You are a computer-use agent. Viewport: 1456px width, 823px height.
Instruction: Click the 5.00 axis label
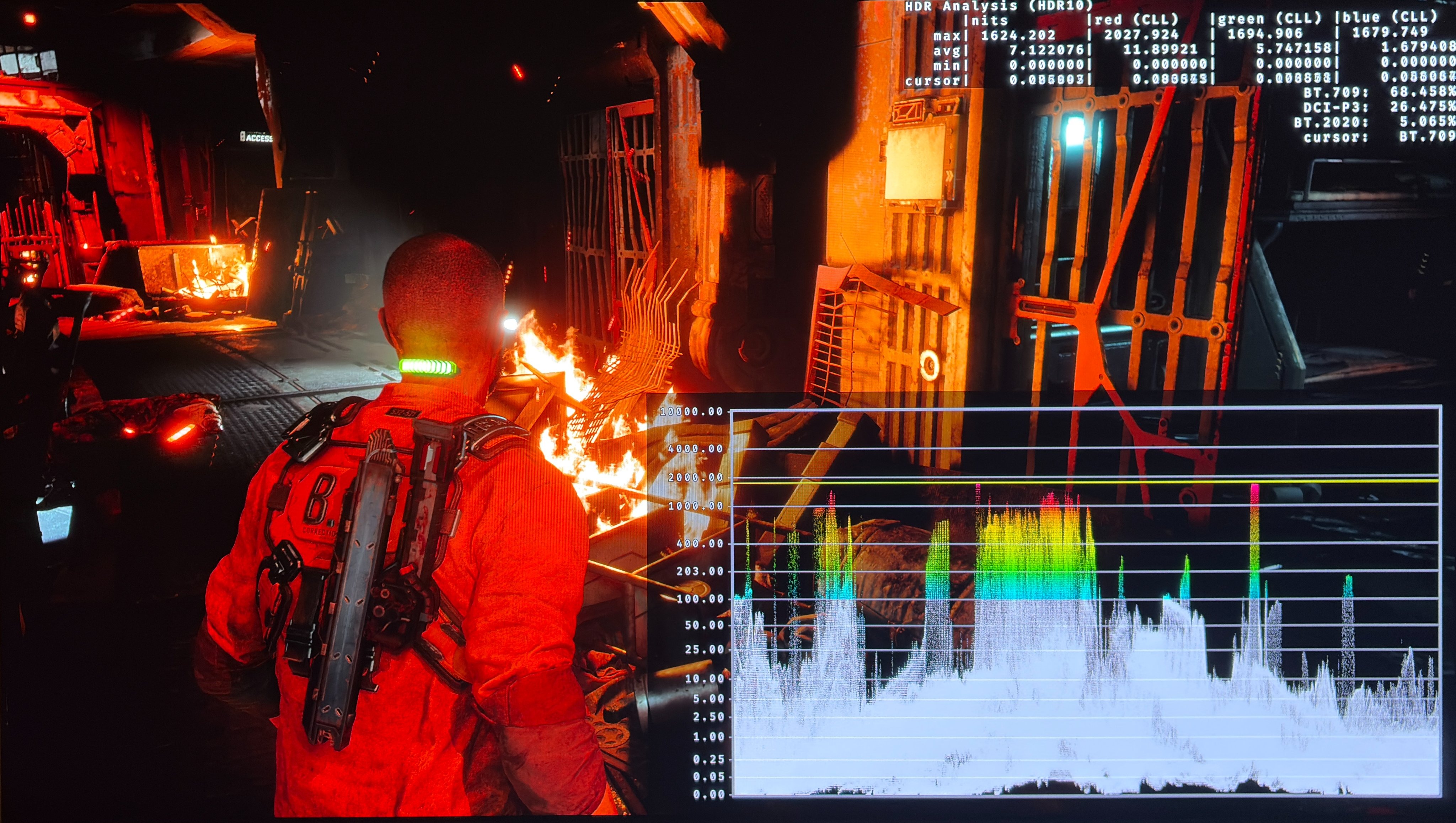tap(708, 699)
